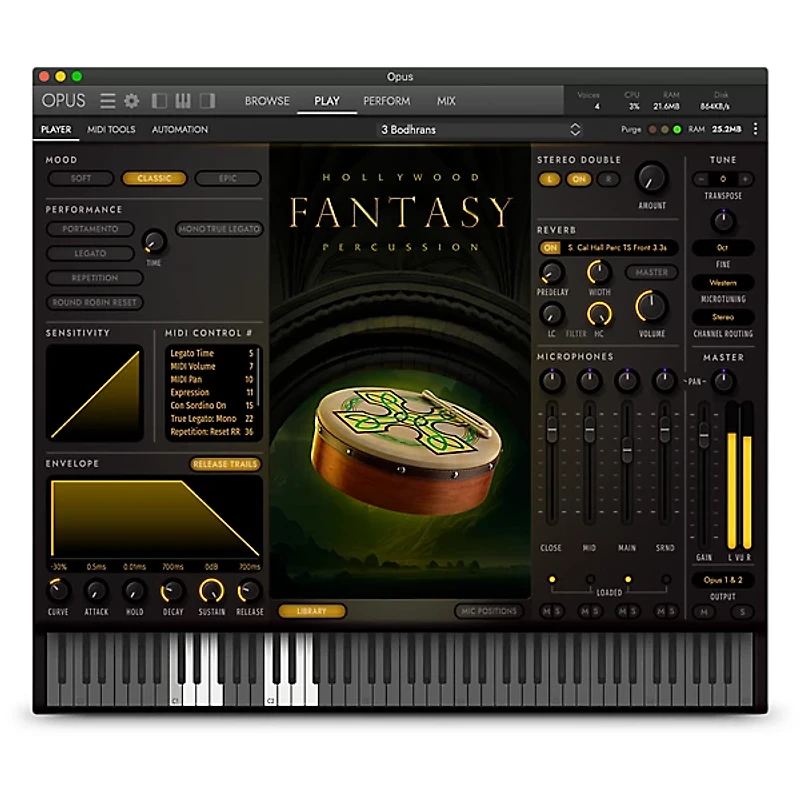Screen dimensions: 800x800
Task: Increase transpose with plus button
Action: point(745,179)
